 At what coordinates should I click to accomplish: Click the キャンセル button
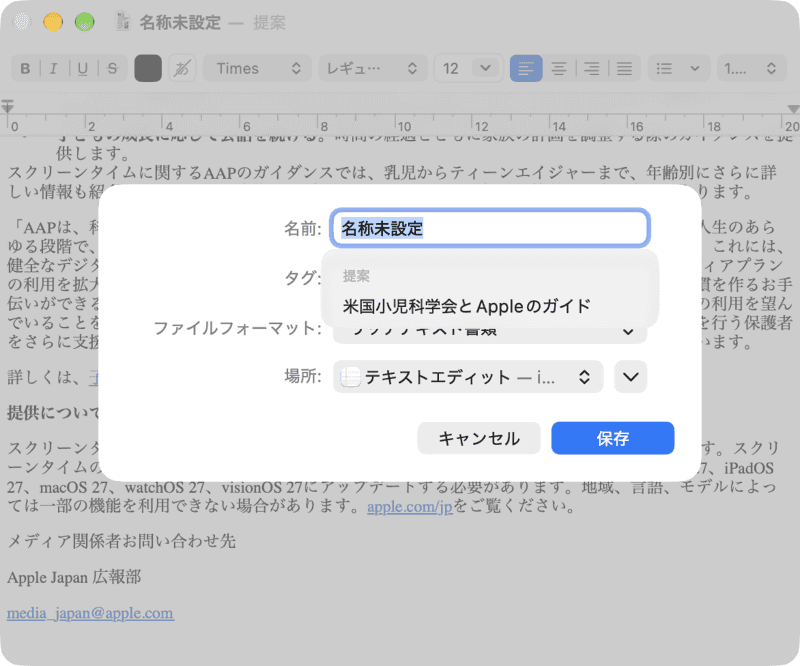[x=479, y=438]
